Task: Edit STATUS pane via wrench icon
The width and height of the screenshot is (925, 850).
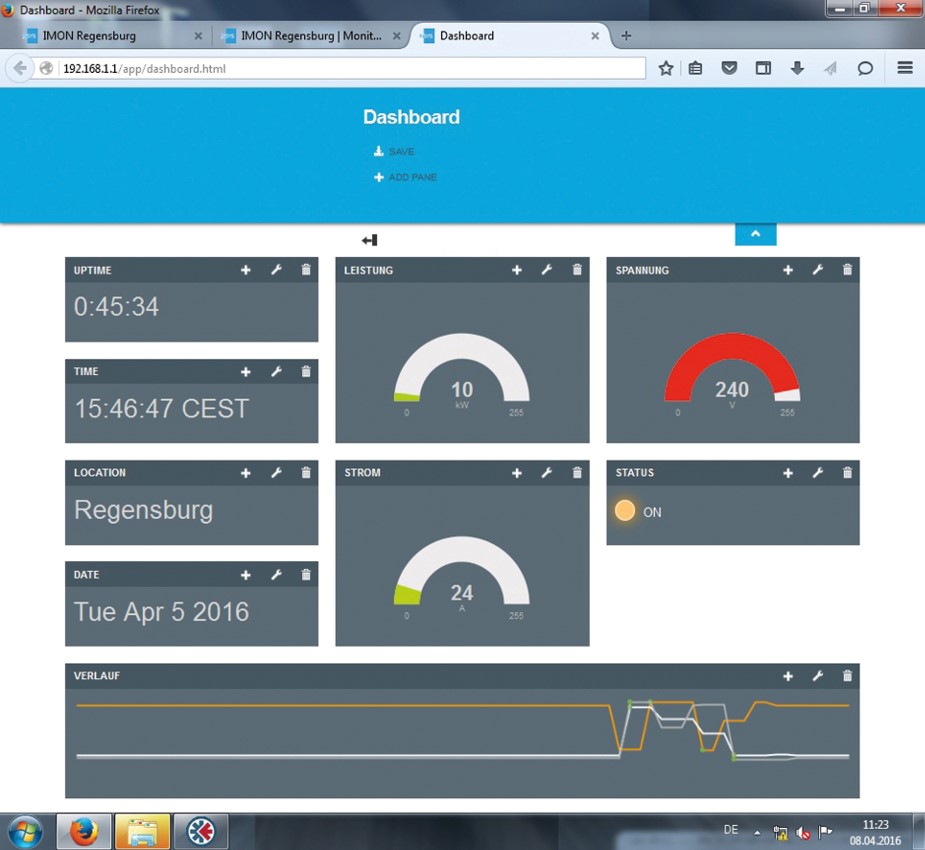Action: point(818,473)
